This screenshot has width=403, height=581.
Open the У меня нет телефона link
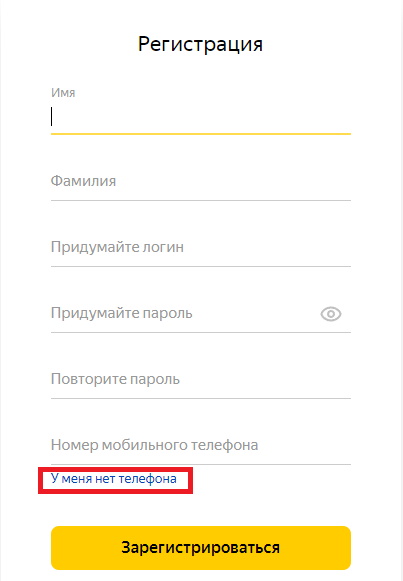(x=114, y=479)
